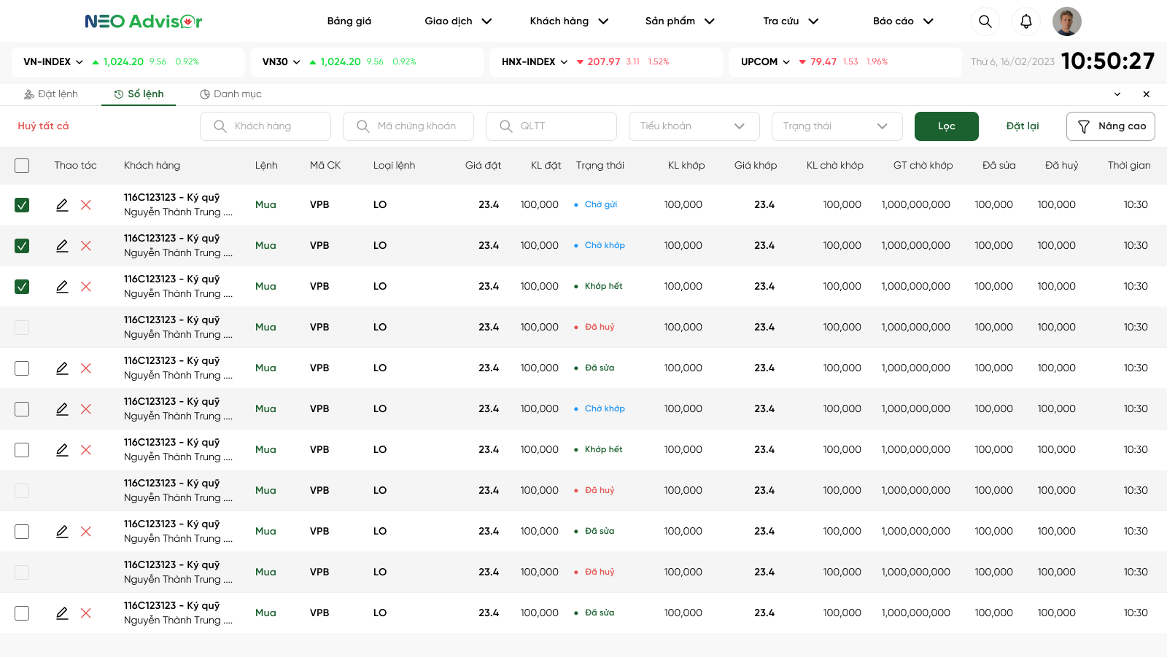Check the last order row checkbox
Image resolution: width=1168 pixels, height=658 pixels.
22,613
